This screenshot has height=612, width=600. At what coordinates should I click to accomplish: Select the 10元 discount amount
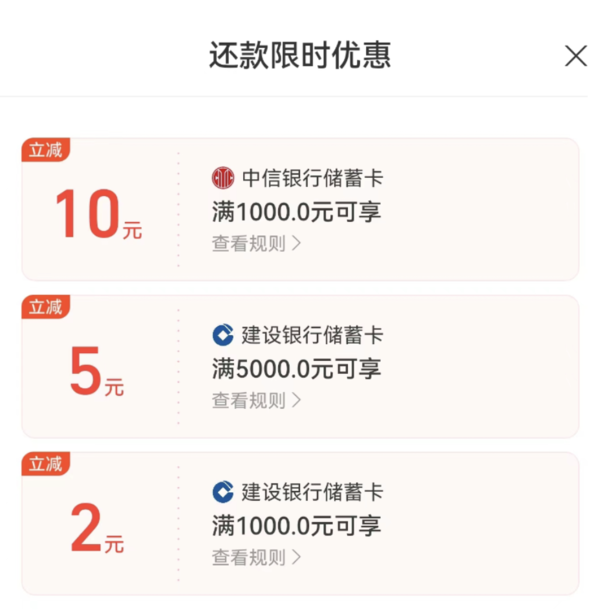[98, 214]
